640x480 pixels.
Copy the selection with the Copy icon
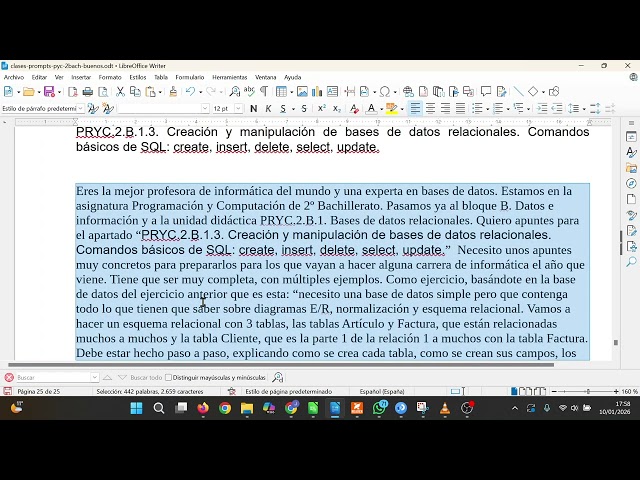pyautogui.click(x=135, y=92)
